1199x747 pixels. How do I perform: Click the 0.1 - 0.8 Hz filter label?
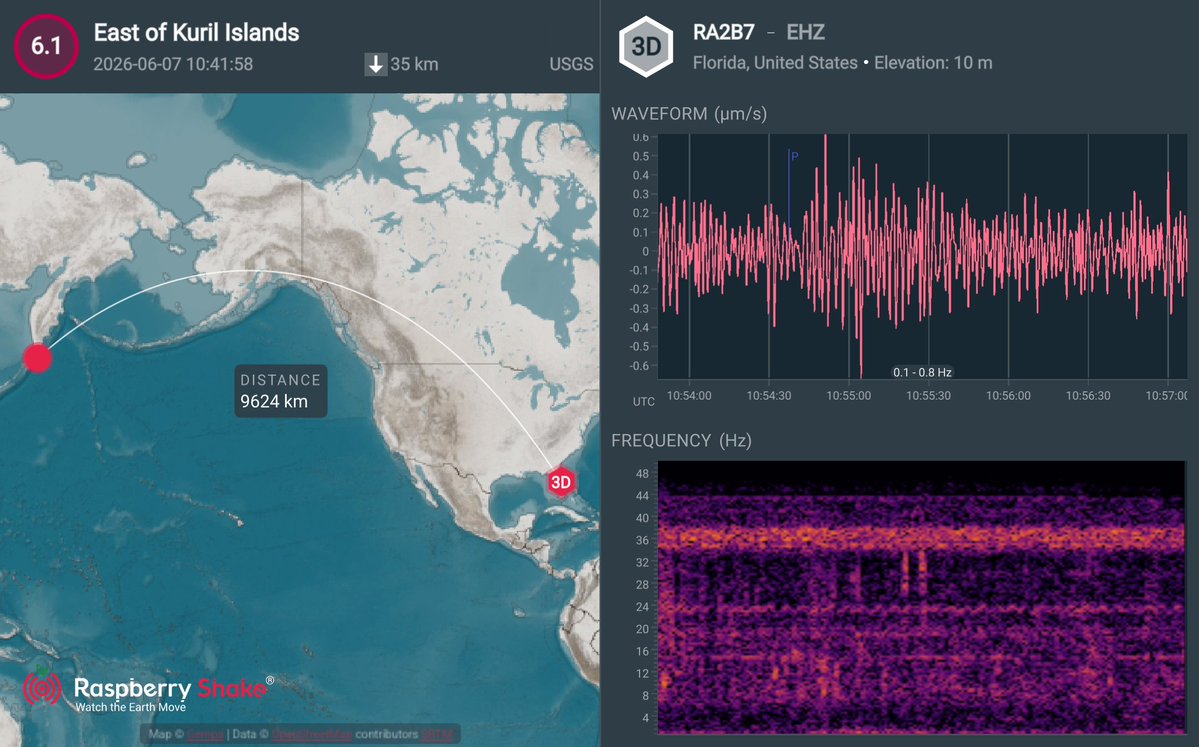coord(922,372)
